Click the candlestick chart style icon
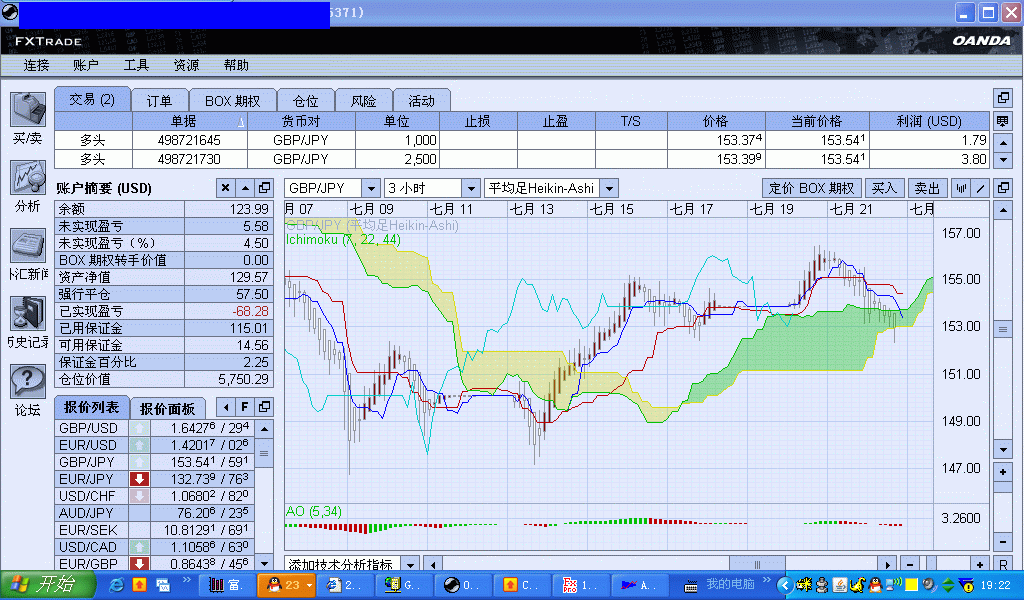The width and height of the screenshot is (1024, 600). click(x=961, y=188)
